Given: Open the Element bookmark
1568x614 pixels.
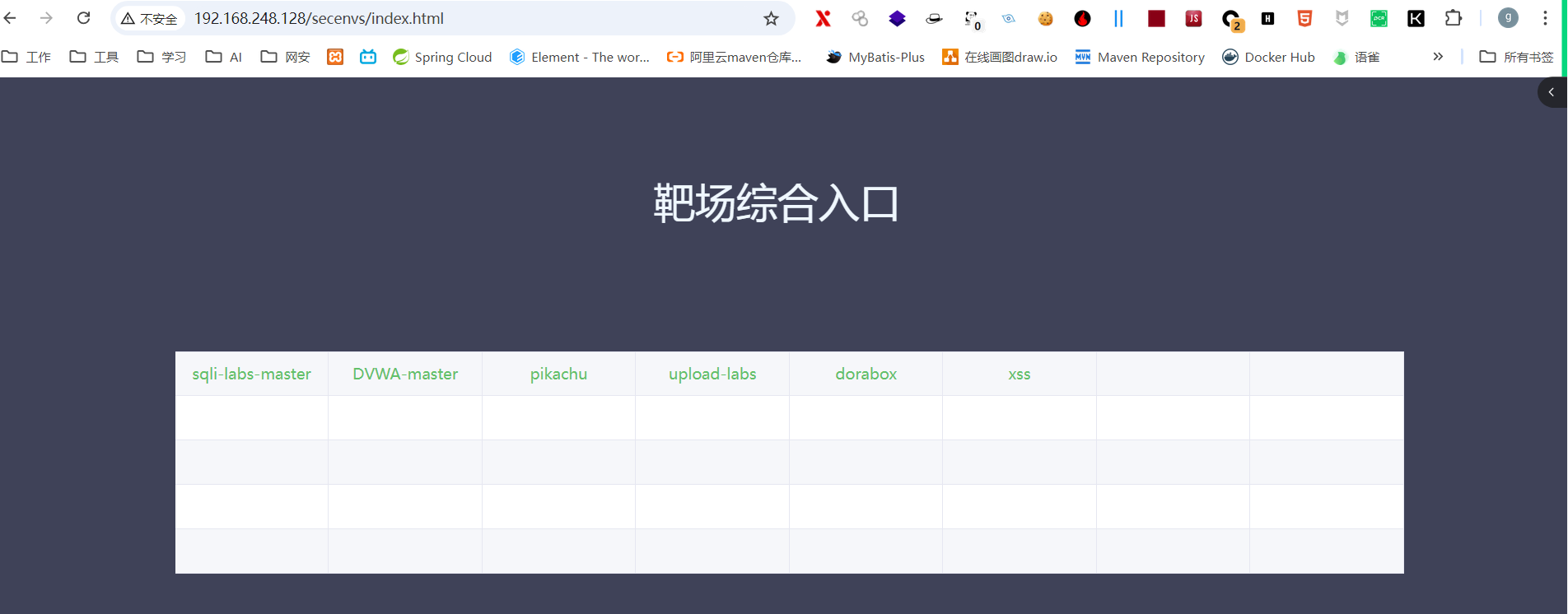Looking at the screenshot, I should pos(580,57).
